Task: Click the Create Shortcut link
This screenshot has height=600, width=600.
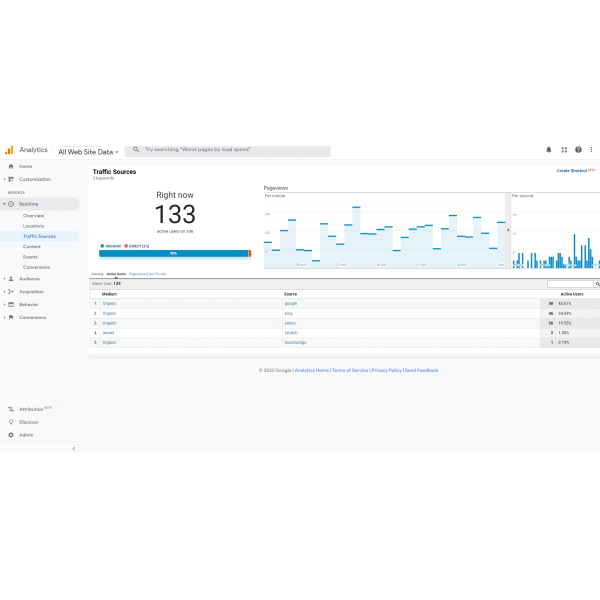Action: point(572,171)
